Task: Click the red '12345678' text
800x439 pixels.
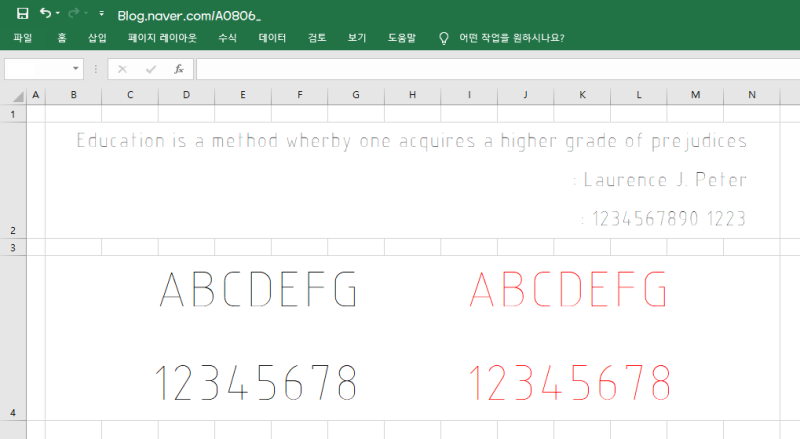Action: point(569,383)
